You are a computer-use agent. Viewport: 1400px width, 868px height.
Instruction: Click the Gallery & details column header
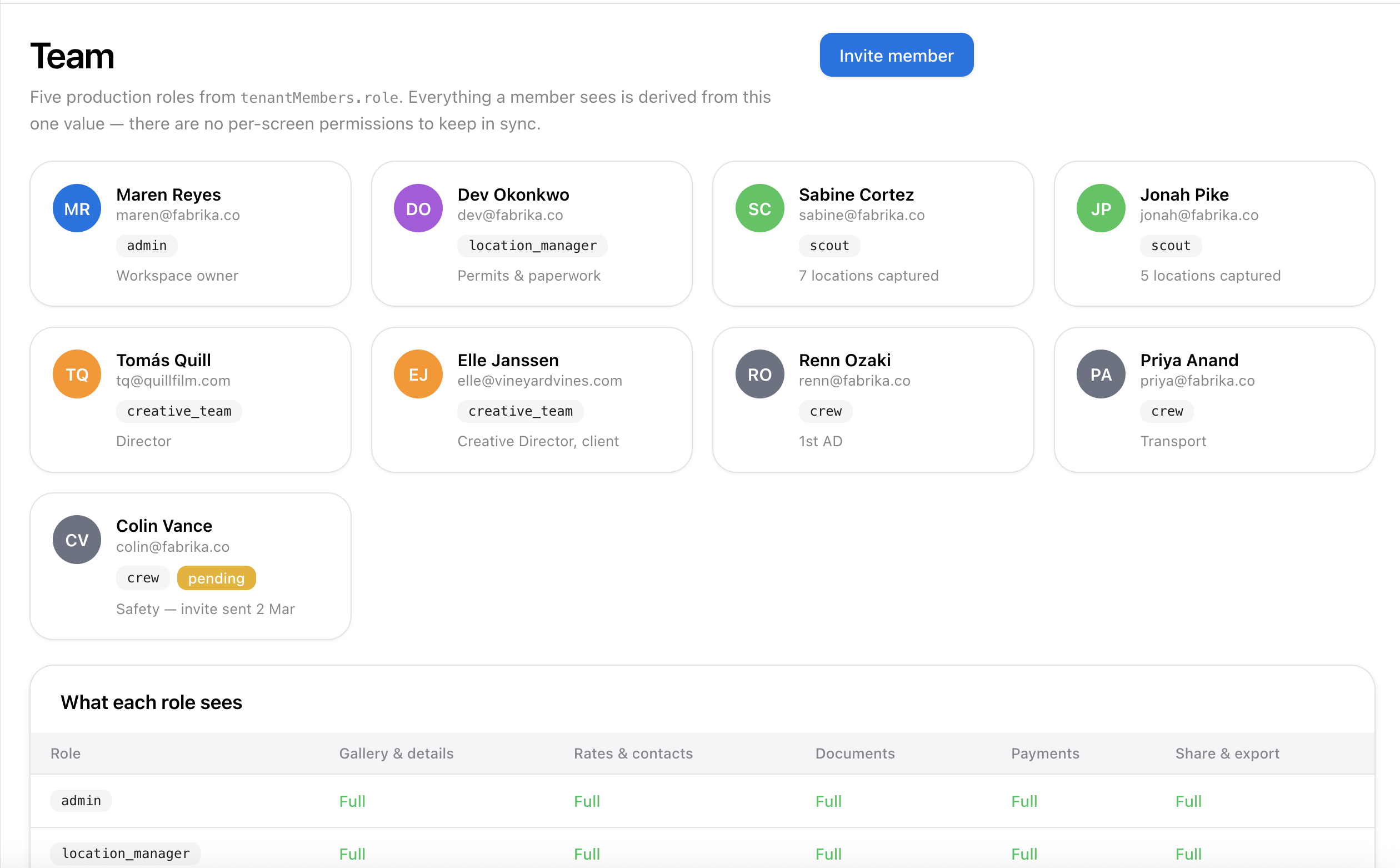396,753
